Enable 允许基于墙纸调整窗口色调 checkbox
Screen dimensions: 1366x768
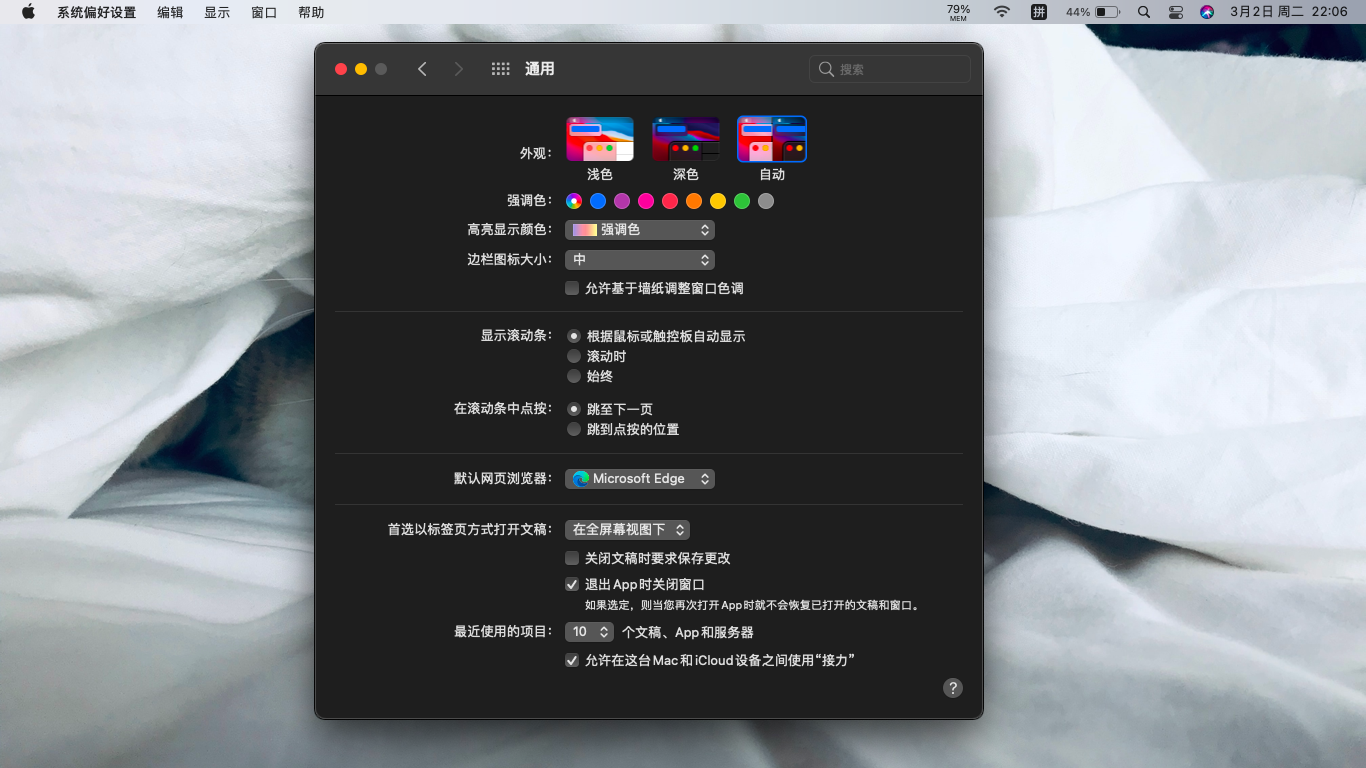[x=572, y=288]
